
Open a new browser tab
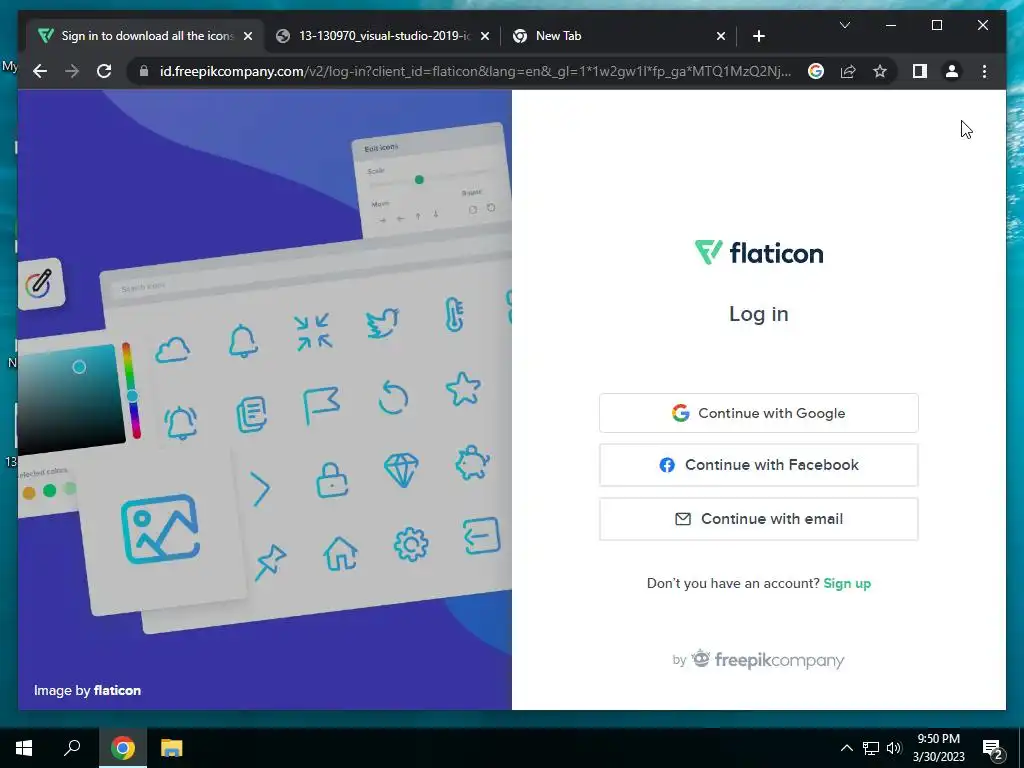(758, 36)
